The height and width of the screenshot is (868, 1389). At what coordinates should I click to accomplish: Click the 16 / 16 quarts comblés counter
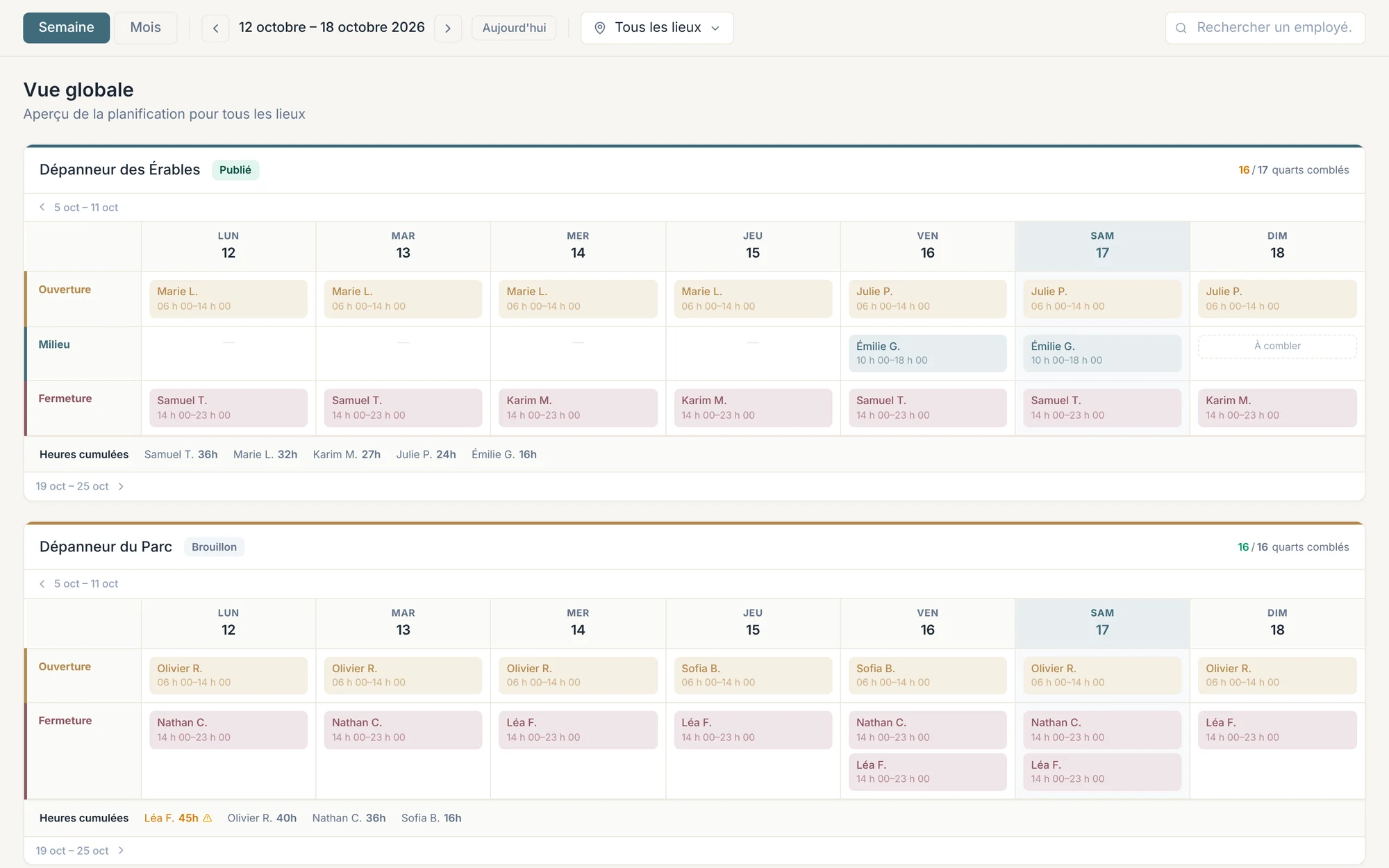(x=1293, y=547)
